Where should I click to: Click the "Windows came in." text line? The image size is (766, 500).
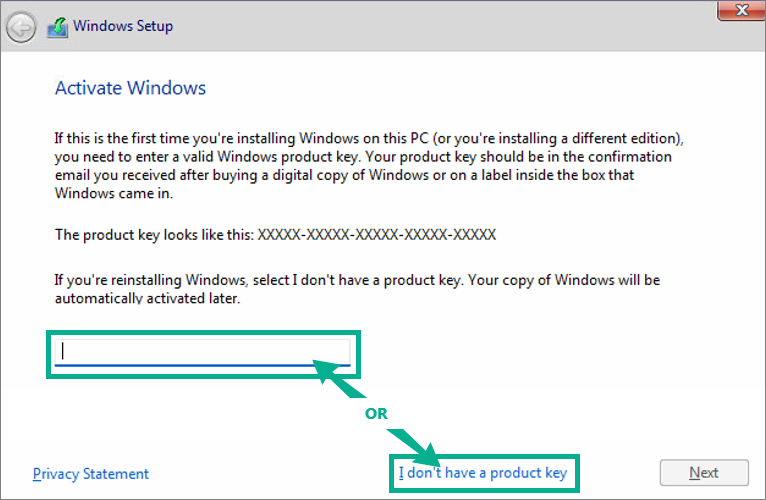[x=114, y=193]
